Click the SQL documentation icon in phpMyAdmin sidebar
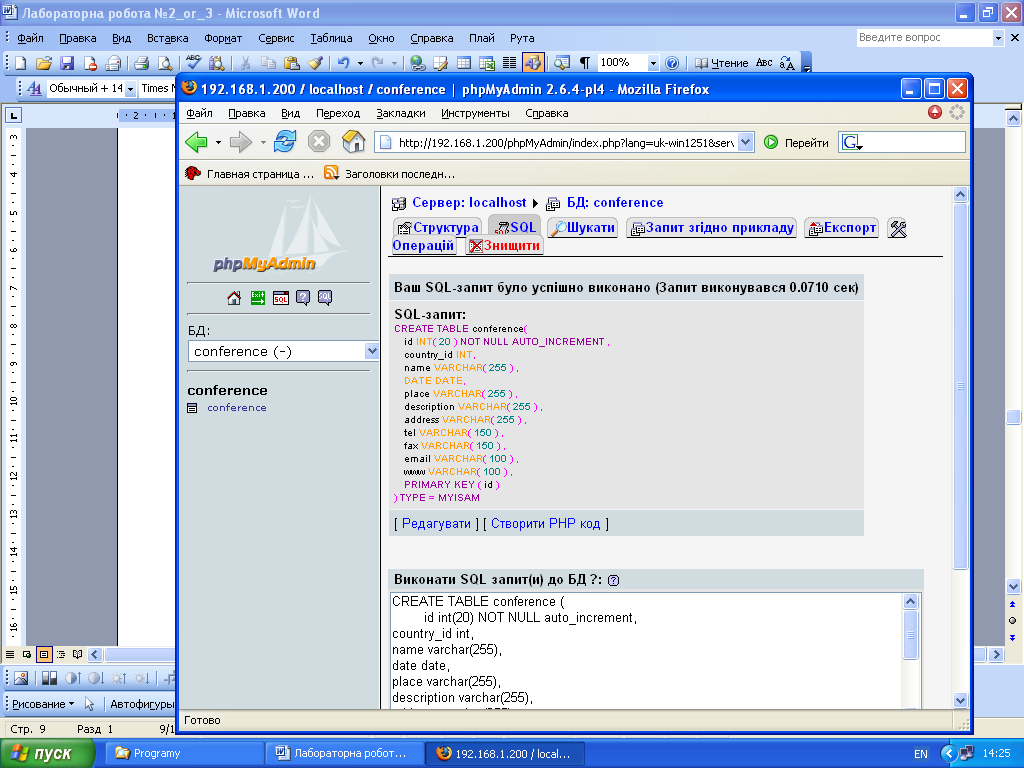The image size is (1024, 768). tap(325, 298)
